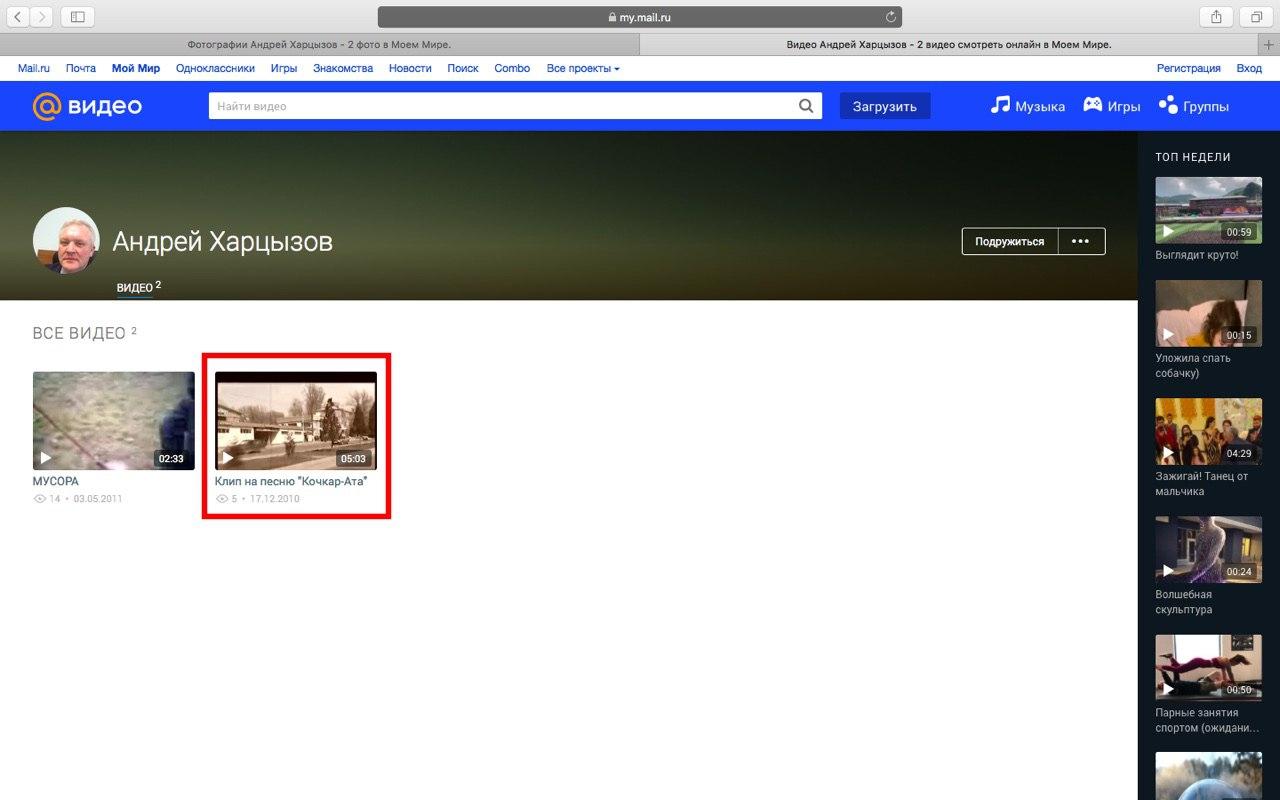Open Игры in the top portal bar
1280x800 pixels.
tap(284, 68)
